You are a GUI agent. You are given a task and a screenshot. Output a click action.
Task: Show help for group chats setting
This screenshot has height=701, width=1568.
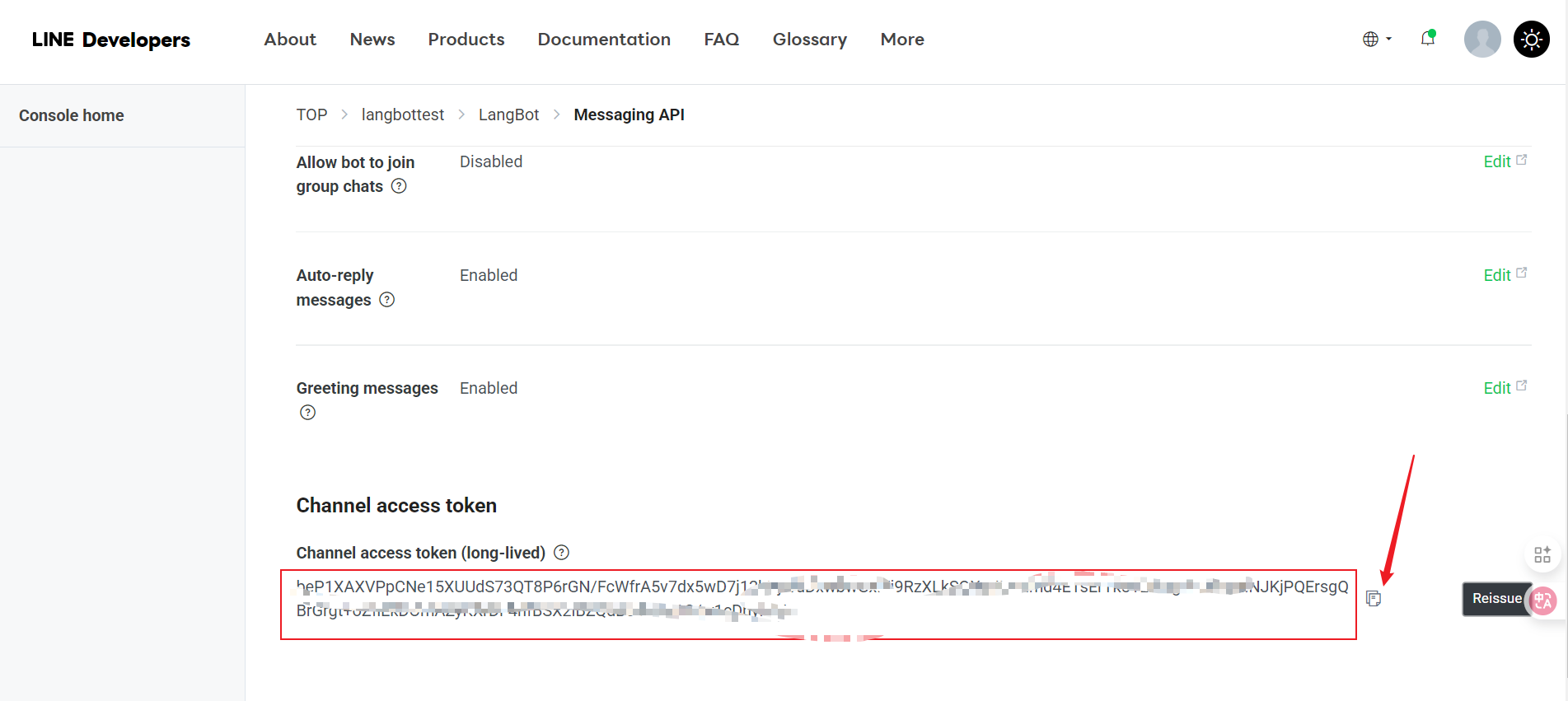[399, 186]
